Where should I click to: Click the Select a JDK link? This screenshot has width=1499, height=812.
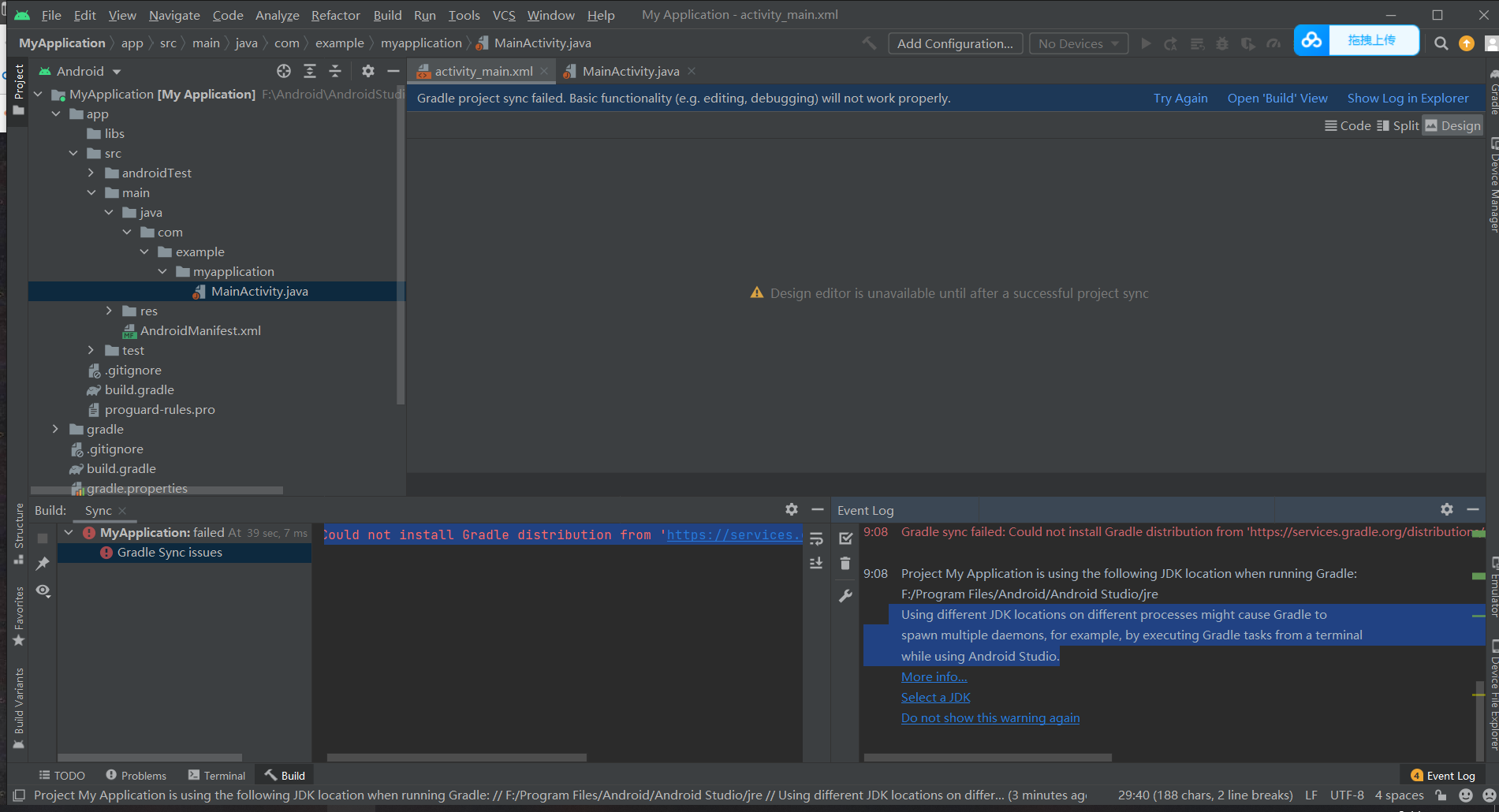click(x=935, y=697)
